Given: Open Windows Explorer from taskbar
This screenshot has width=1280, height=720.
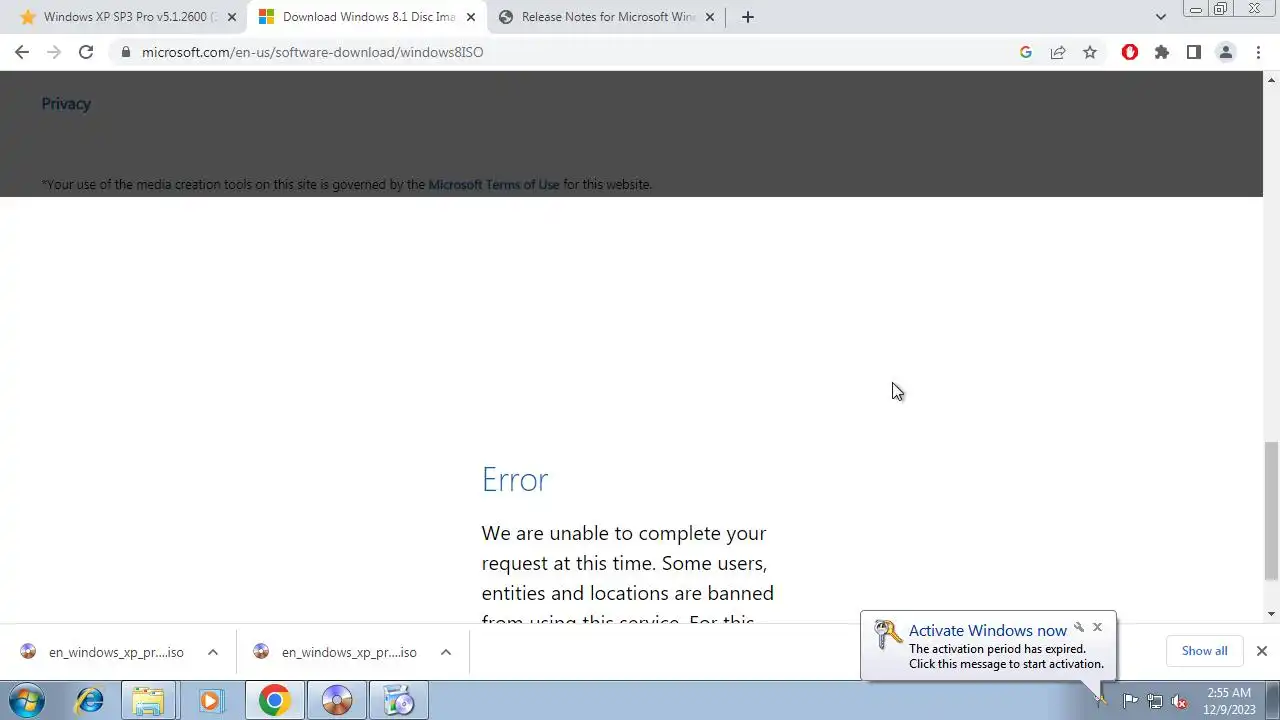Looking at the screenshot, I should point(148,700).
